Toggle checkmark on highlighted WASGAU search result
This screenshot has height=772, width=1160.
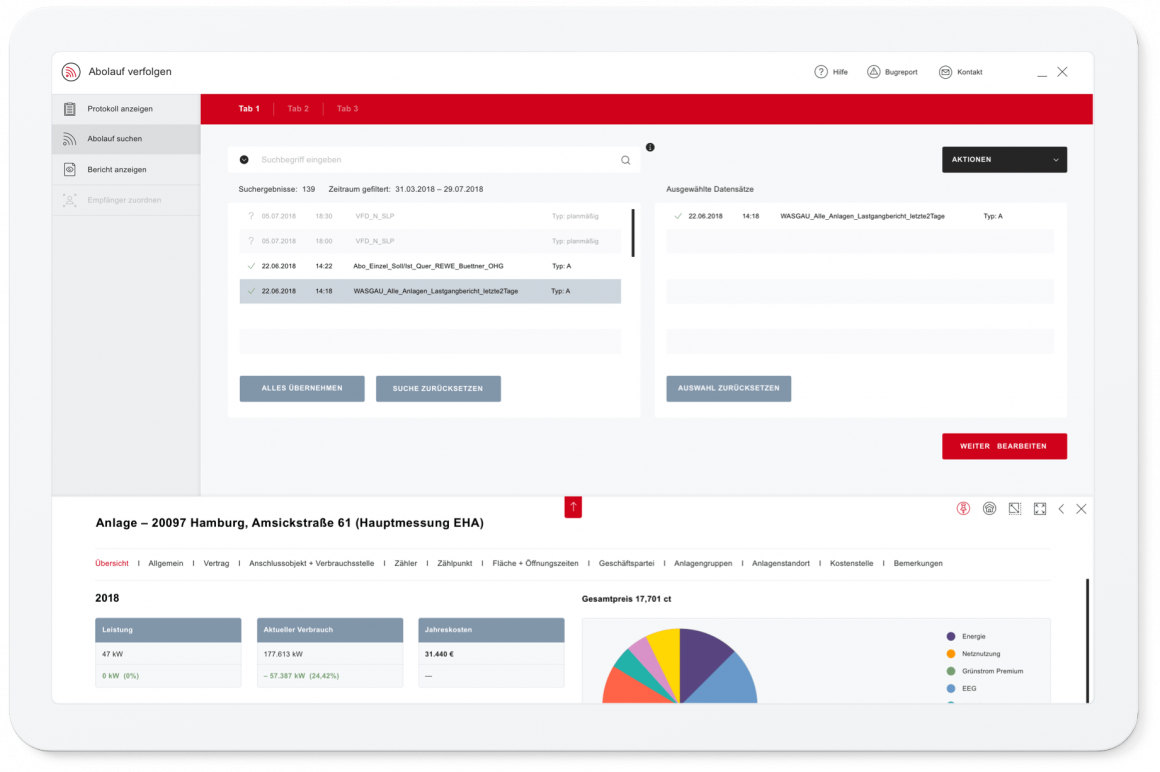click(251, 291)
